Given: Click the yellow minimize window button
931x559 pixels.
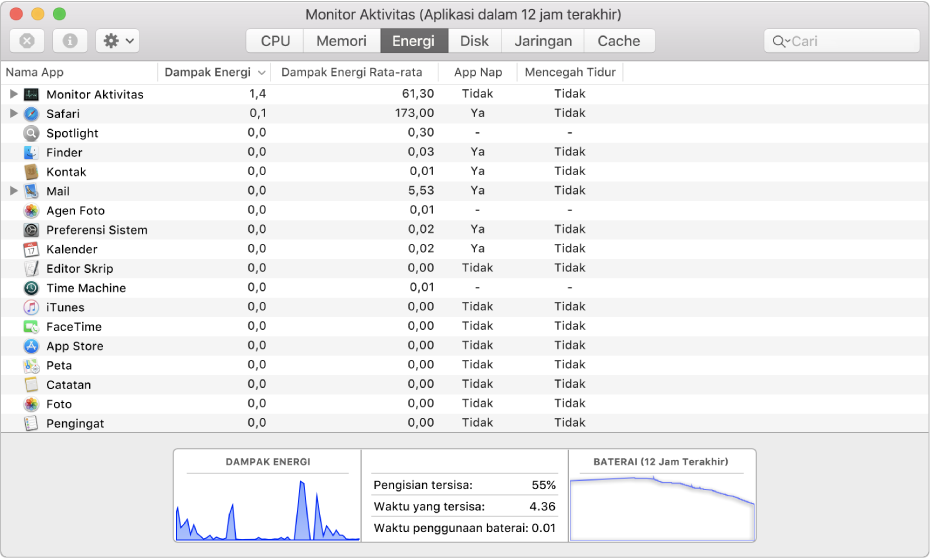Looking at the screenshot, I should (x=37, y=14).
